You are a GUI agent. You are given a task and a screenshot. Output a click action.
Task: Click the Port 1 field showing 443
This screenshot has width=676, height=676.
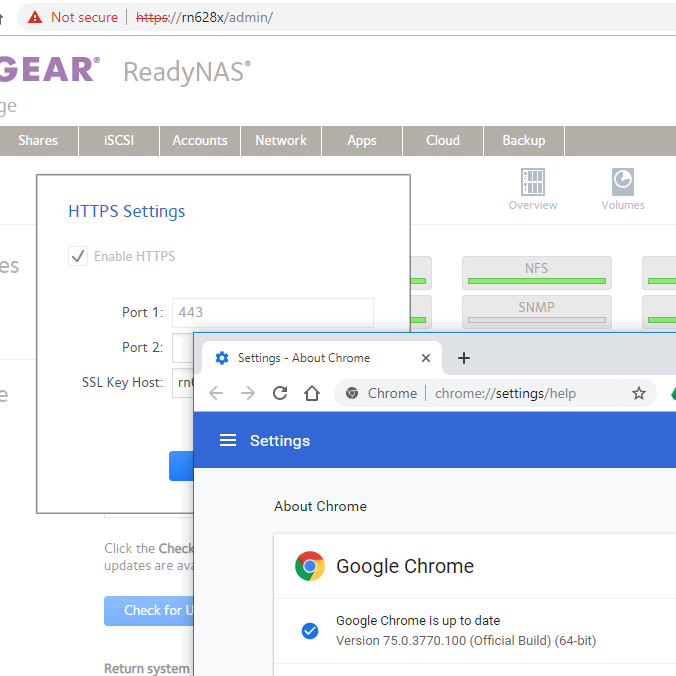[x=272, y=313]
